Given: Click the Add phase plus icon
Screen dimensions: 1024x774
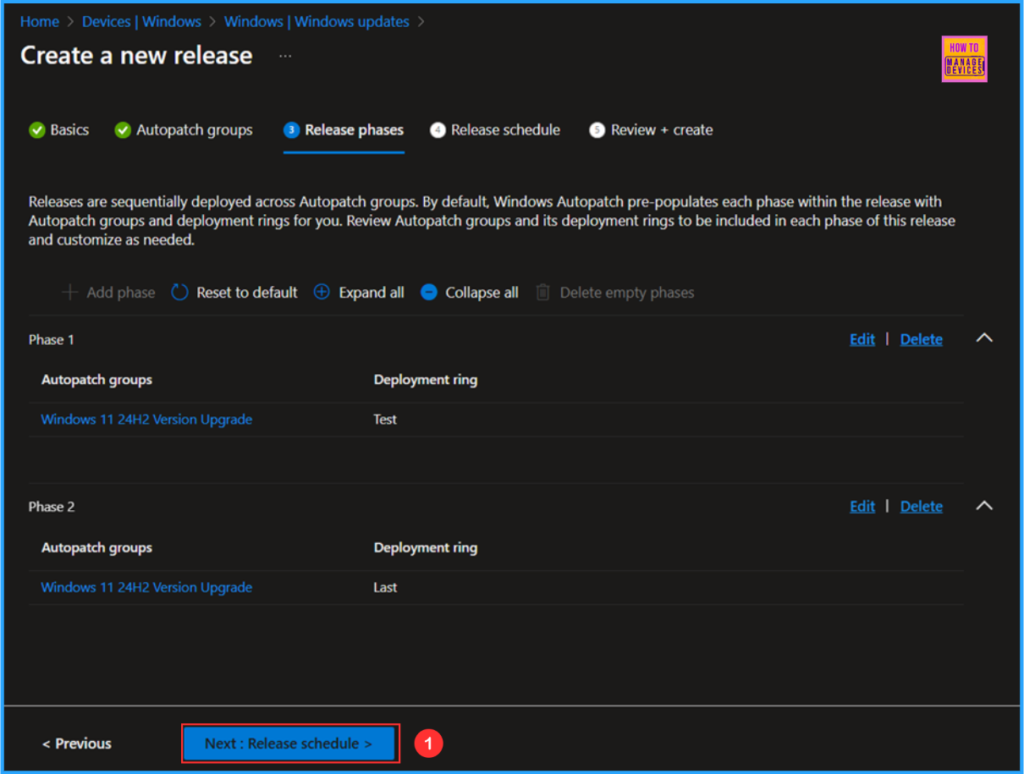Looking at the screenshot, I should [x=70, y=292].
